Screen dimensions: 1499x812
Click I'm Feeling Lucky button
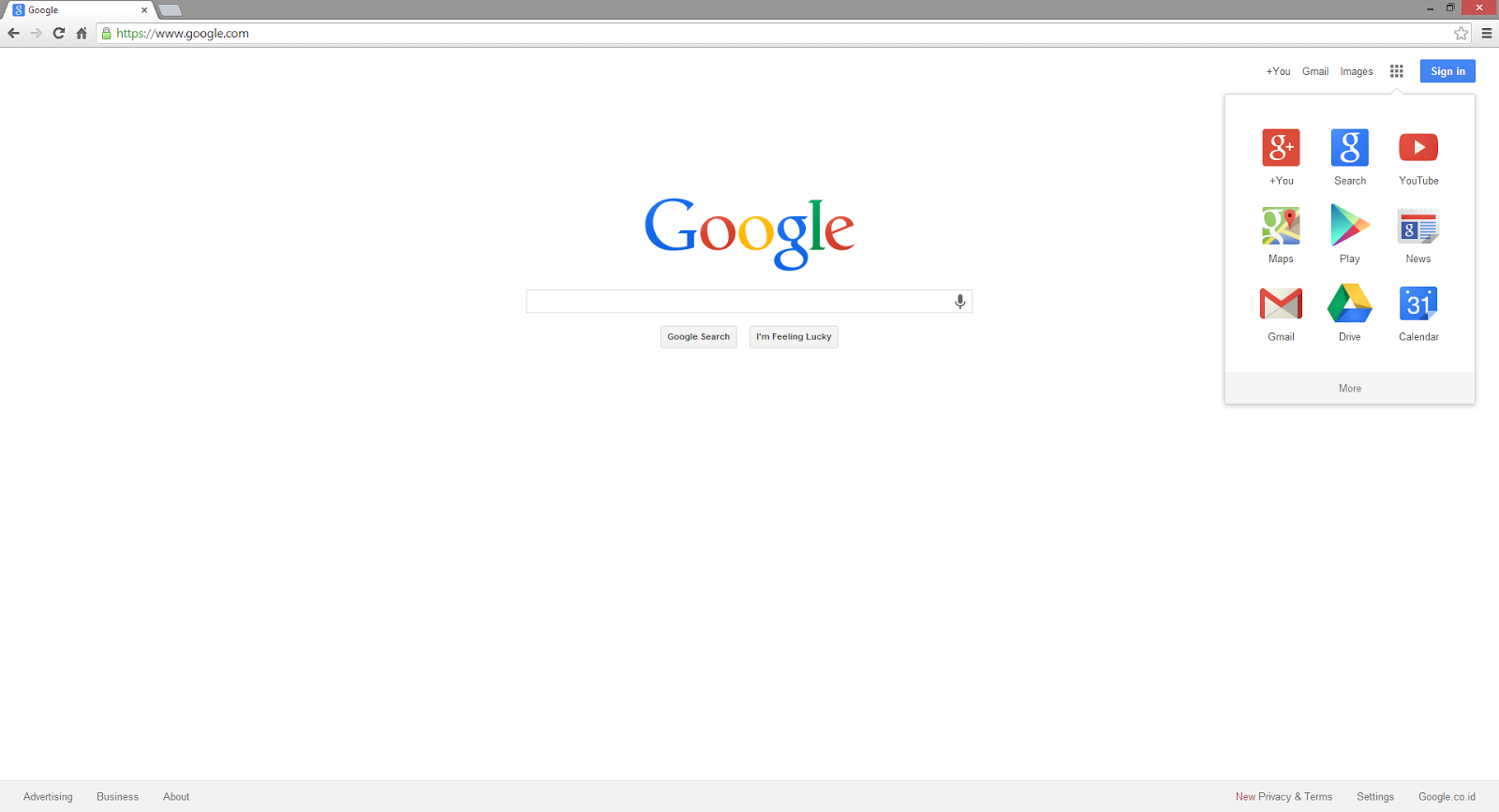tap(794, 337)
